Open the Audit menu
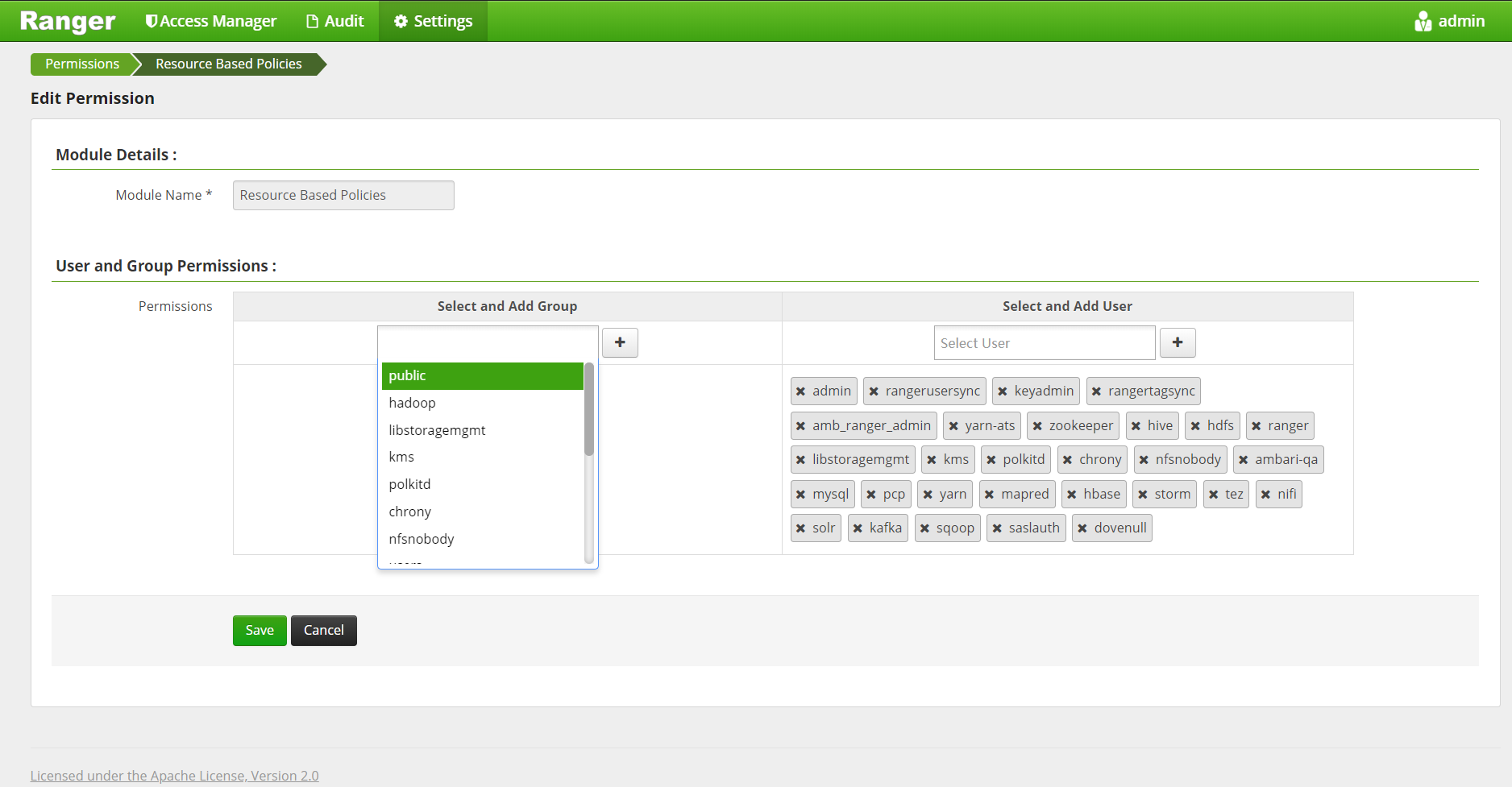This screenshot has width=1512, height=787. 334,21
